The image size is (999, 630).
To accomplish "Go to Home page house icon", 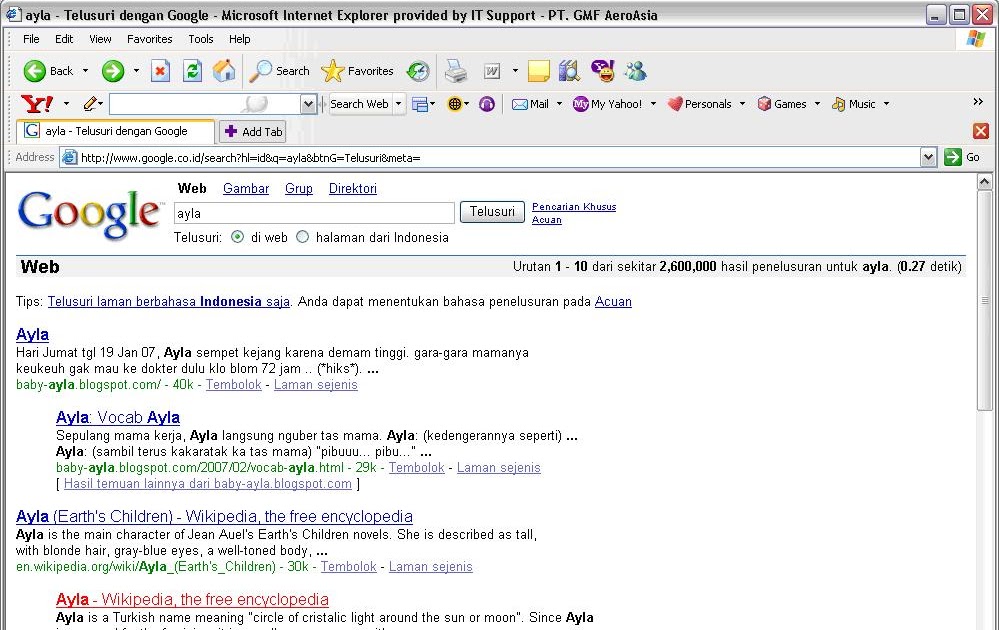I will click(224, 71).
